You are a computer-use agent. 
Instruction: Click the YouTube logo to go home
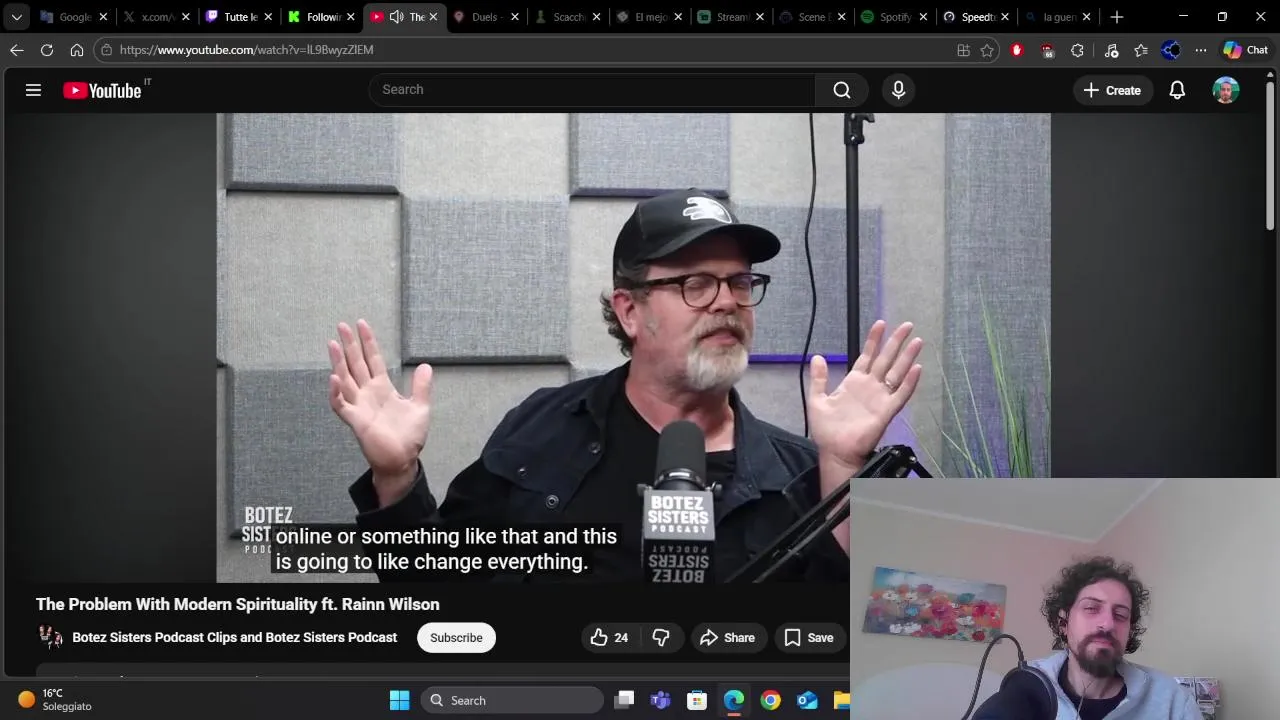(102, 90)
